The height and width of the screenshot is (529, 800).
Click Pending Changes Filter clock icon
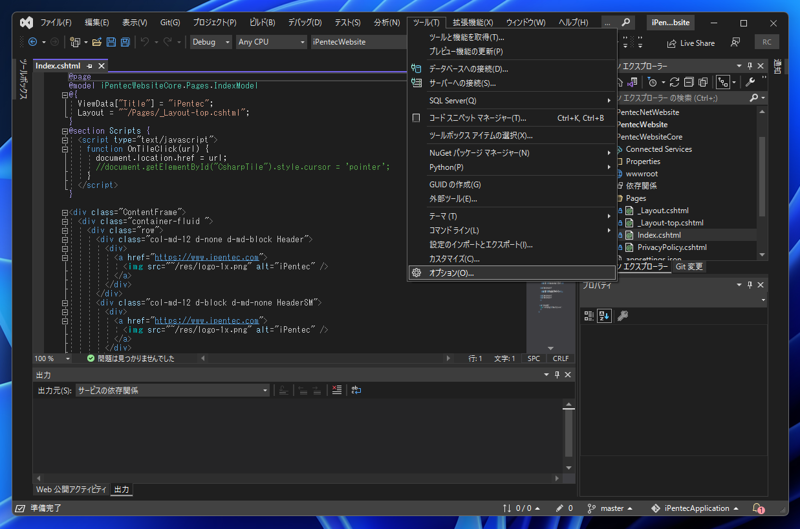652,82
